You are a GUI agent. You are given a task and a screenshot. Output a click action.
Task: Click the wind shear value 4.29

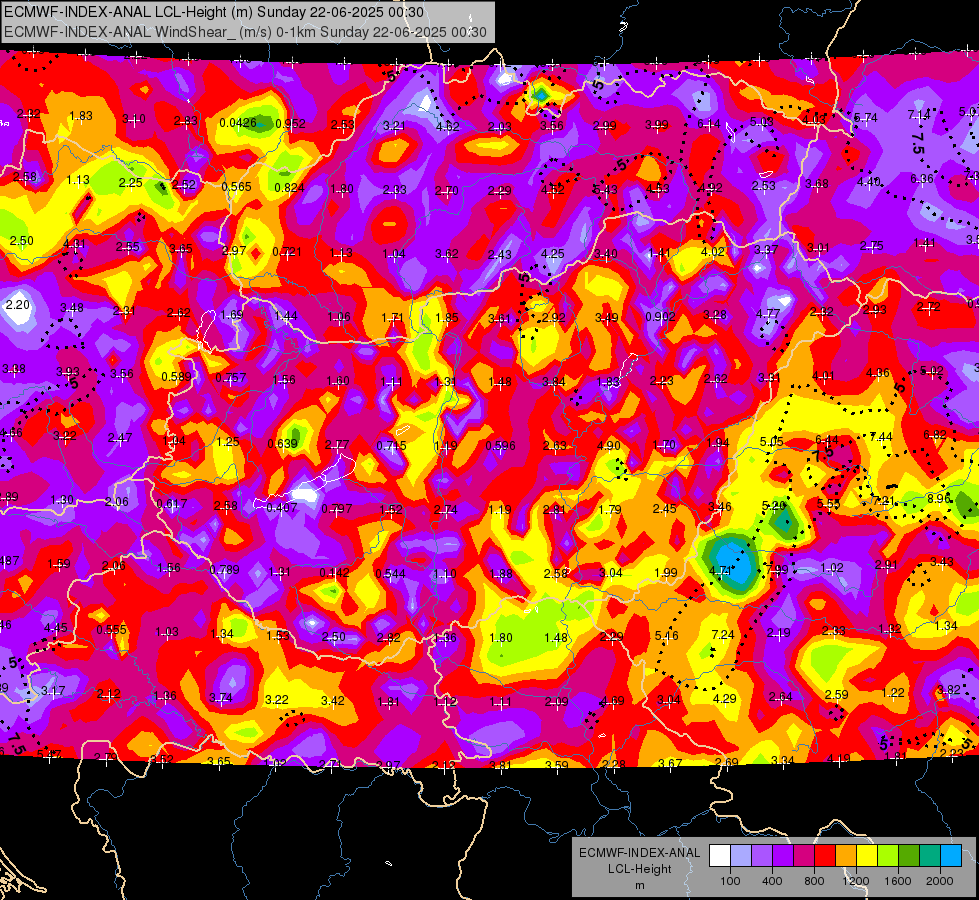[725, 698]
